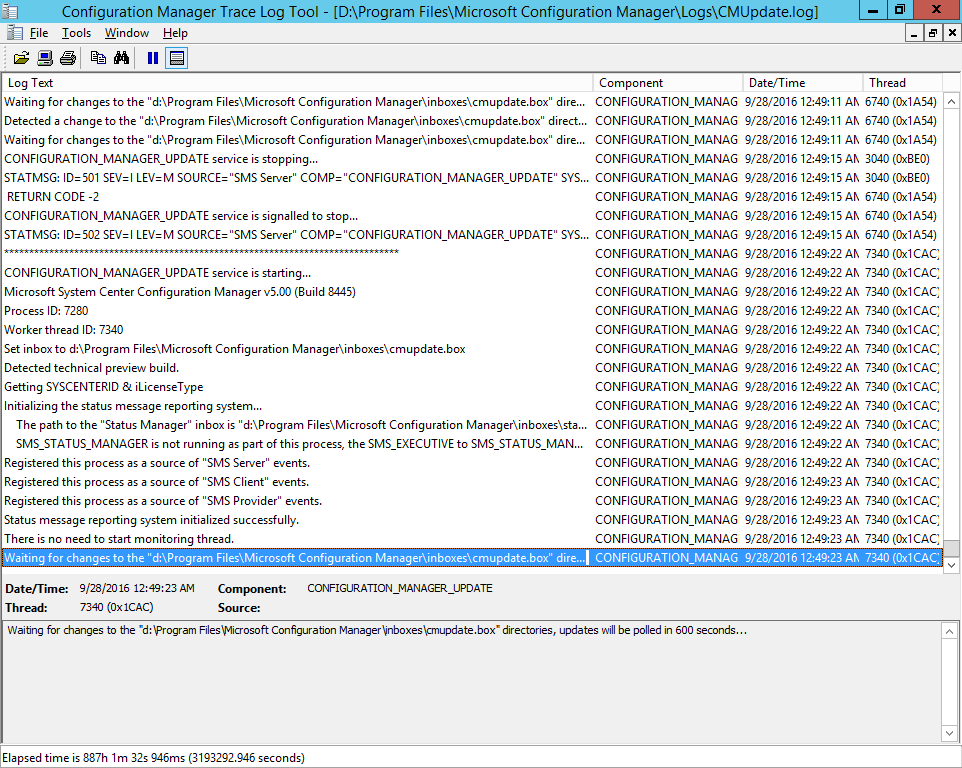The height and width of the screenshot is (768, 962).
Task: Click inside the log detail text box
Action: (472, 682)
